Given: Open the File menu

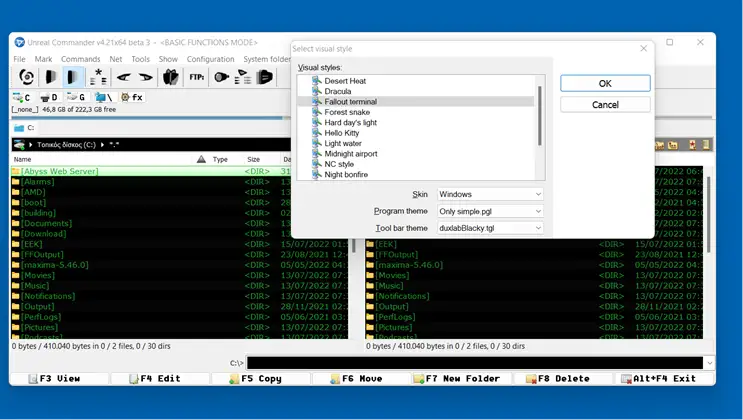Looking at the screenshot, I should point(19,59).
